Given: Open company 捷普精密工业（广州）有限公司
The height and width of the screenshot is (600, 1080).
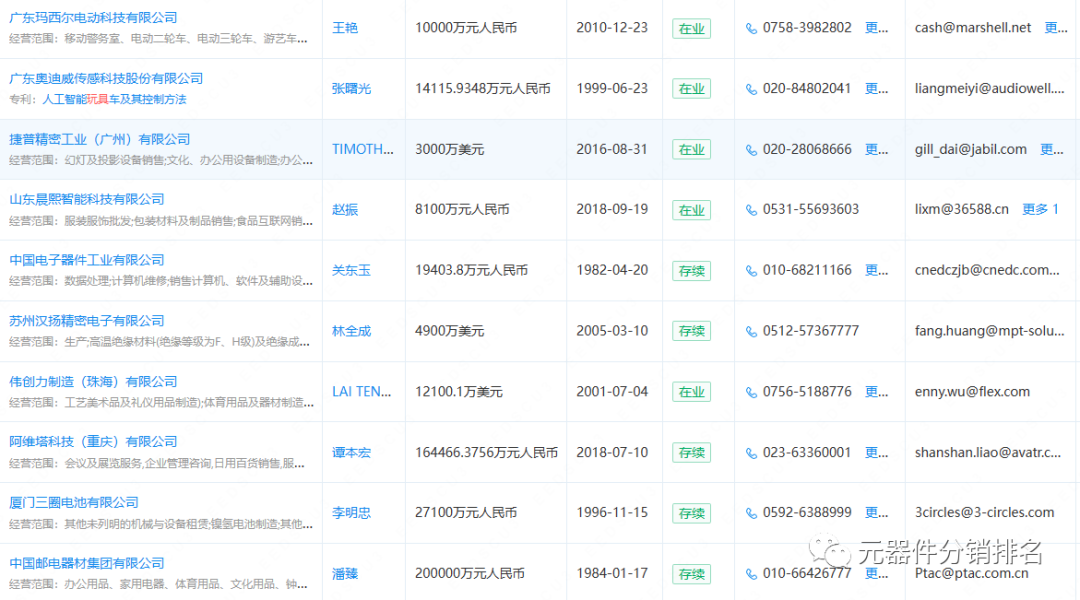Looking at the screenshot, I should (99, 139).
